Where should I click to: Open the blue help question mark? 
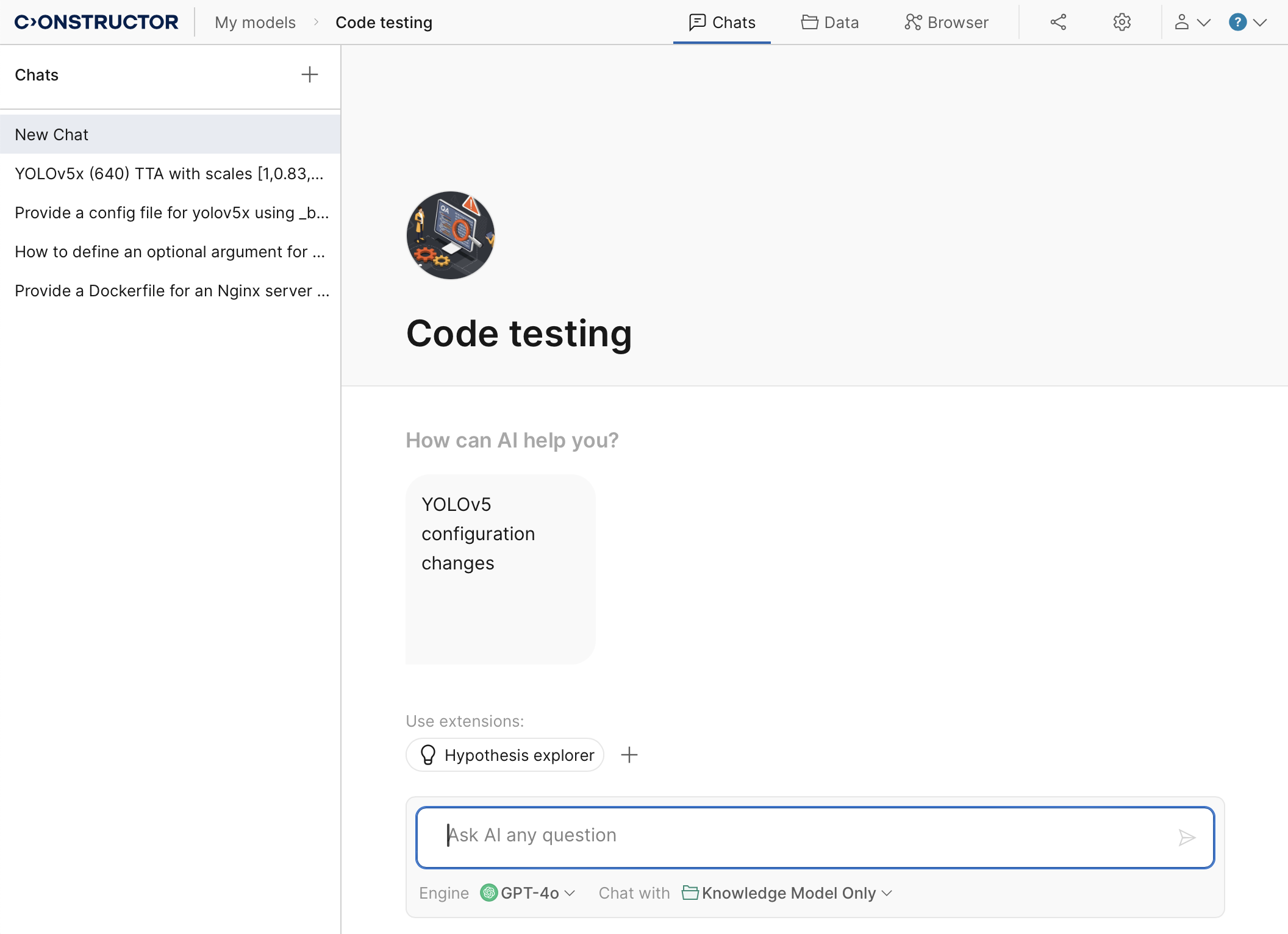pyautogui.click(x=1237, y=23)
